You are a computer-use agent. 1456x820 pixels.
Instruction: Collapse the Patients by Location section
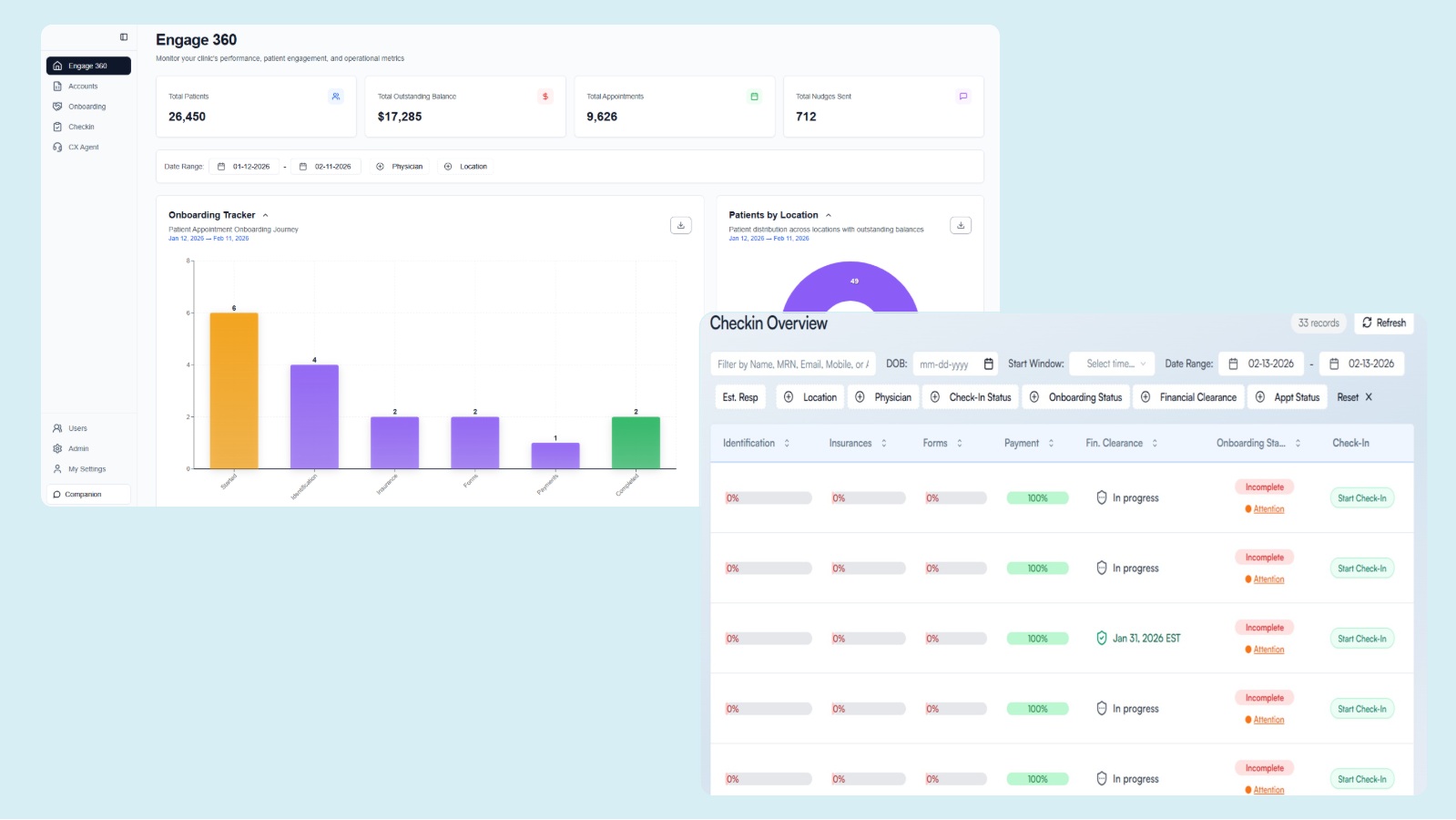click(829, 216)
